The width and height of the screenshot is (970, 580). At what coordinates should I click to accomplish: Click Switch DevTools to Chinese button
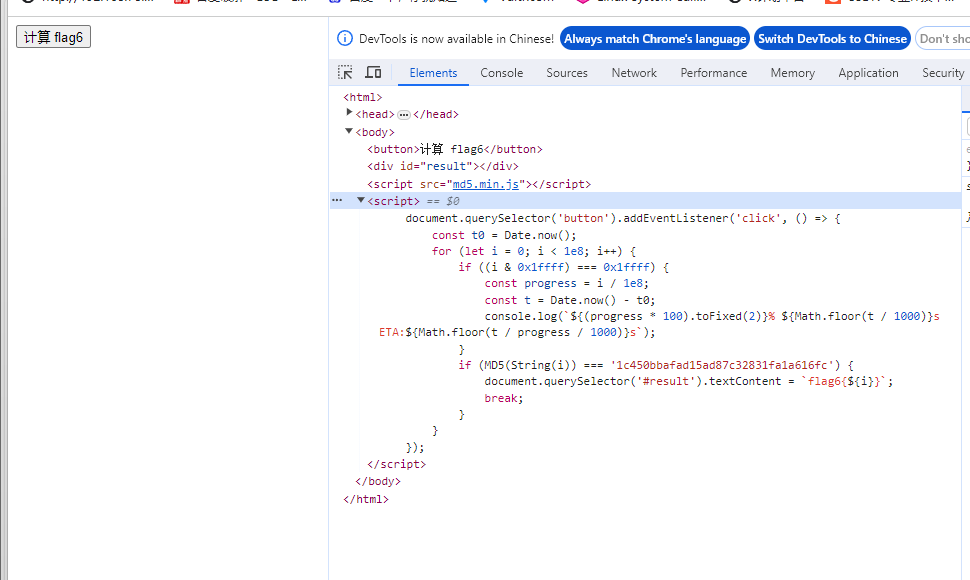click(832, 38)
